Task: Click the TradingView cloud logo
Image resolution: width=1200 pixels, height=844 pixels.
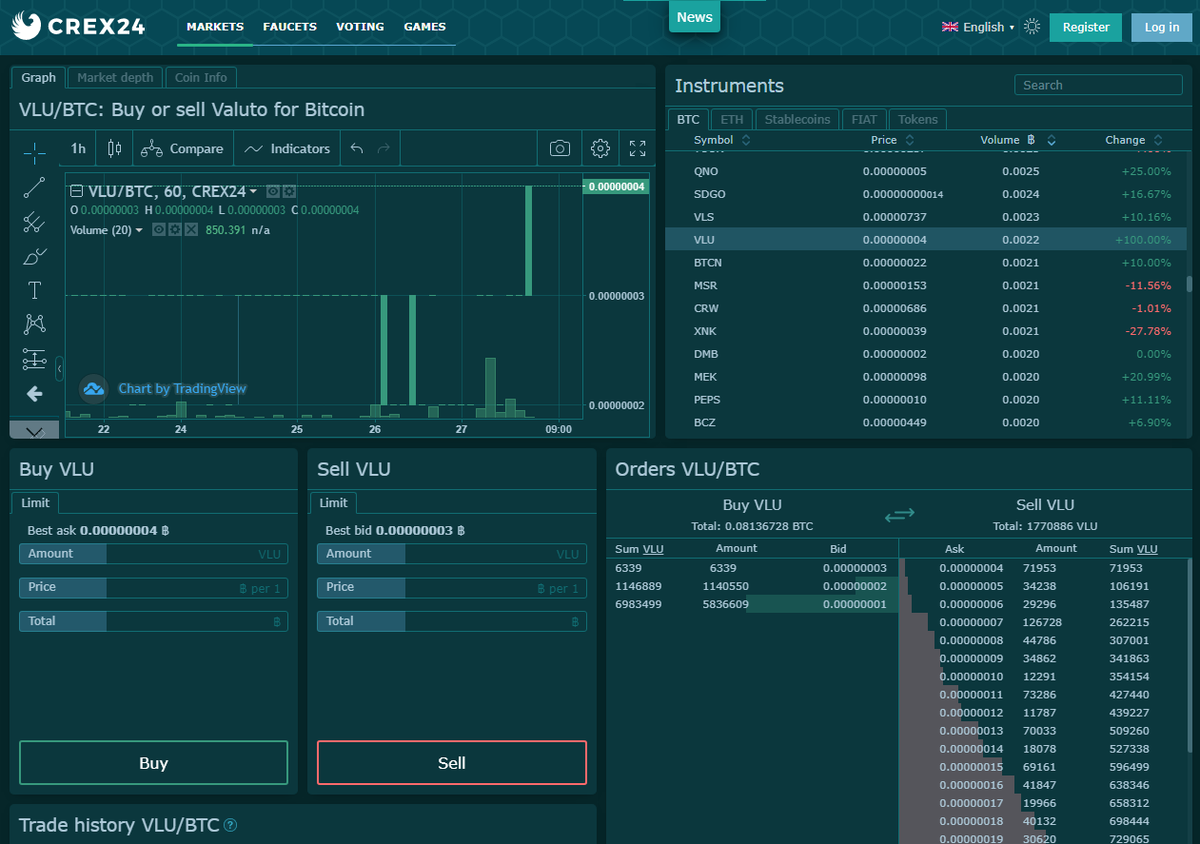Action: coord(94,389)
